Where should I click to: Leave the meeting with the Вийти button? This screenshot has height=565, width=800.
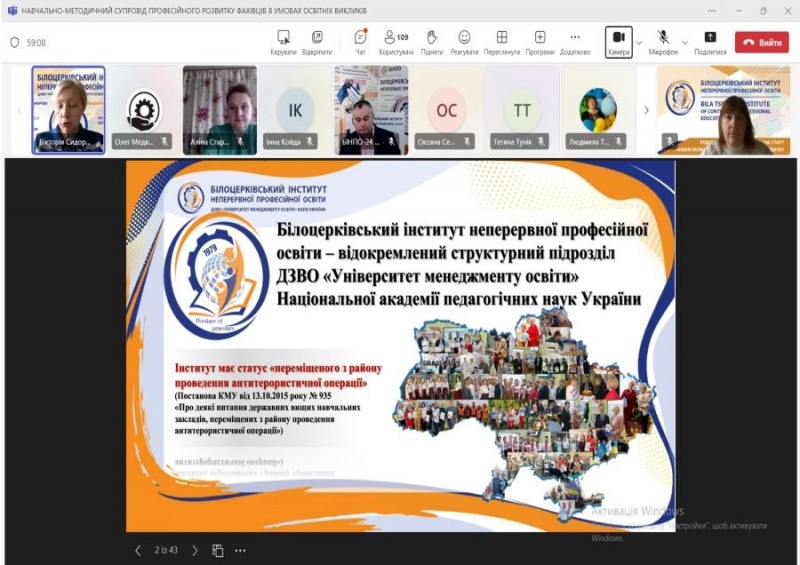pos(761,42)
